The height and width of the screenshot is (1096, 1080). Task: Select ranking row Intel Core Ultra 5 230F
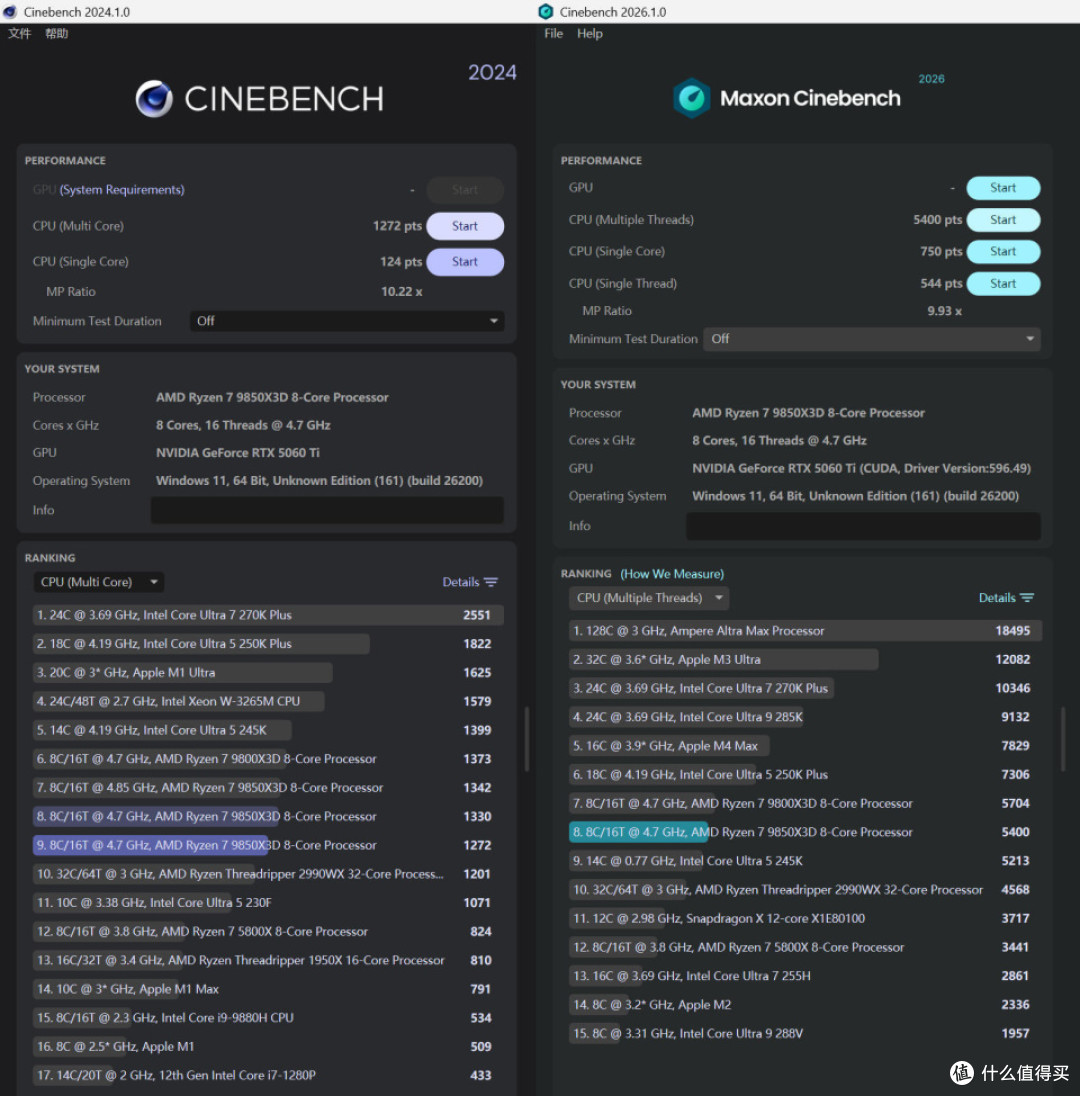[x=268, y=902]
